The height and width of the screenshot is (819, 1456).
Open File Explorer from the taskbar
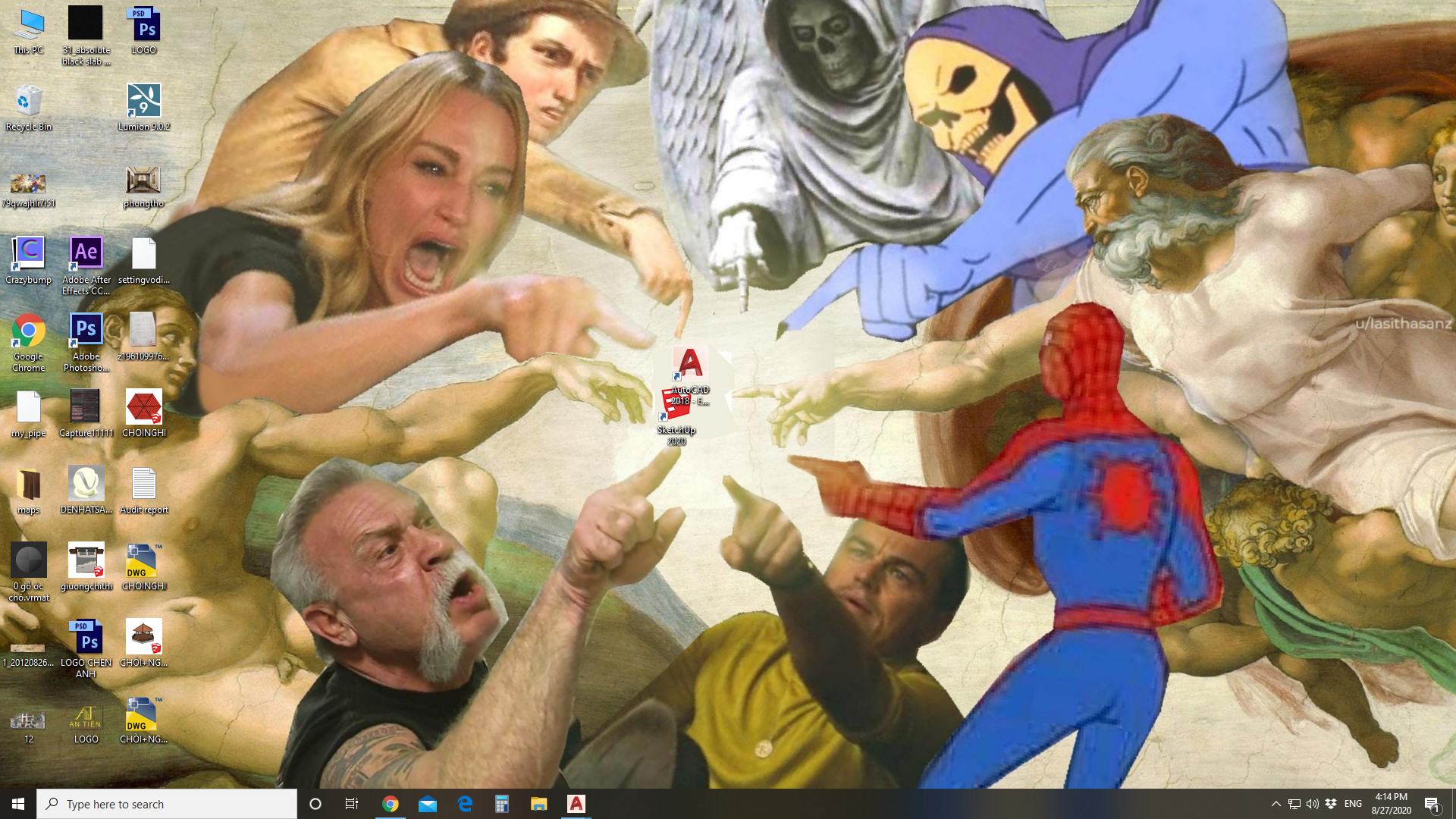pos(539,804)
